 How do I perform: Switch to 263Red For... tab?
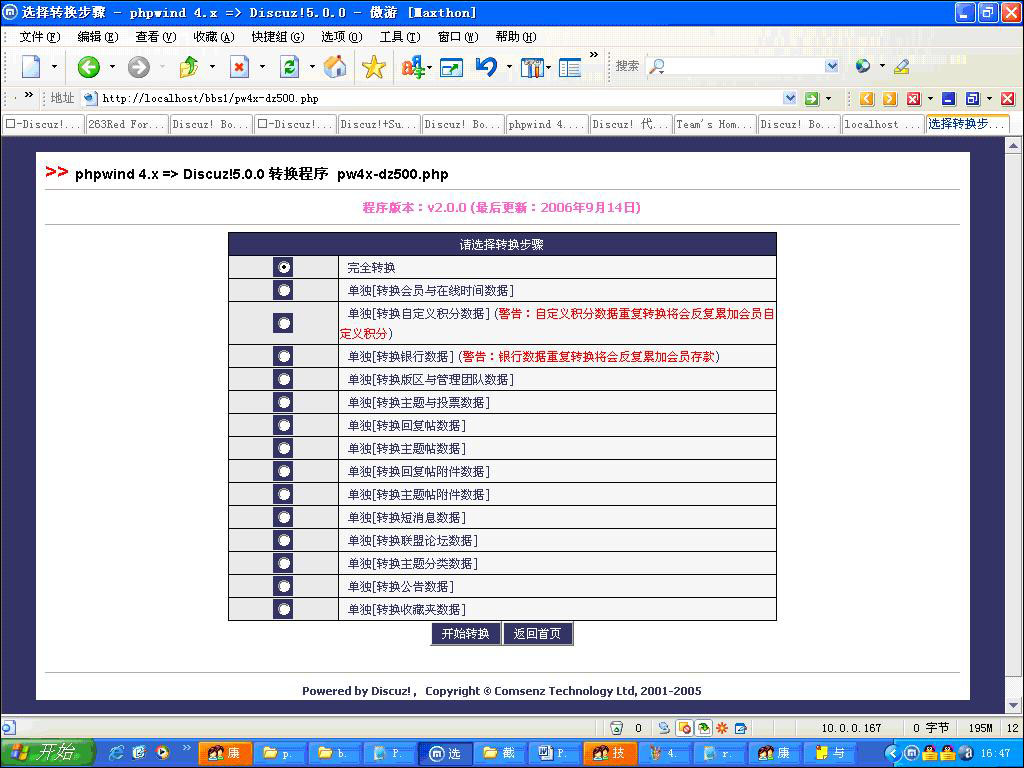pos(126,124)
